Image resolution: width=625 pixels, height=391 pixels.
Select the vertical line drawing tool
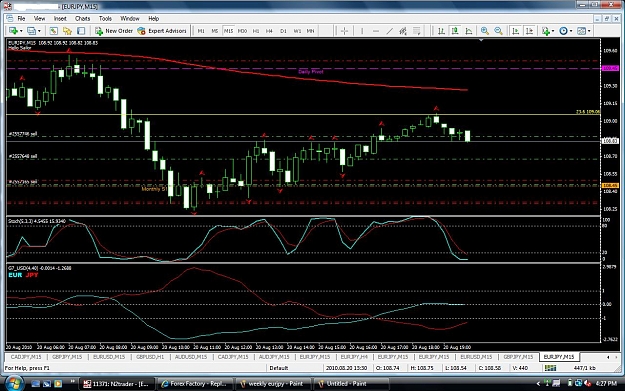coord(362,31)
